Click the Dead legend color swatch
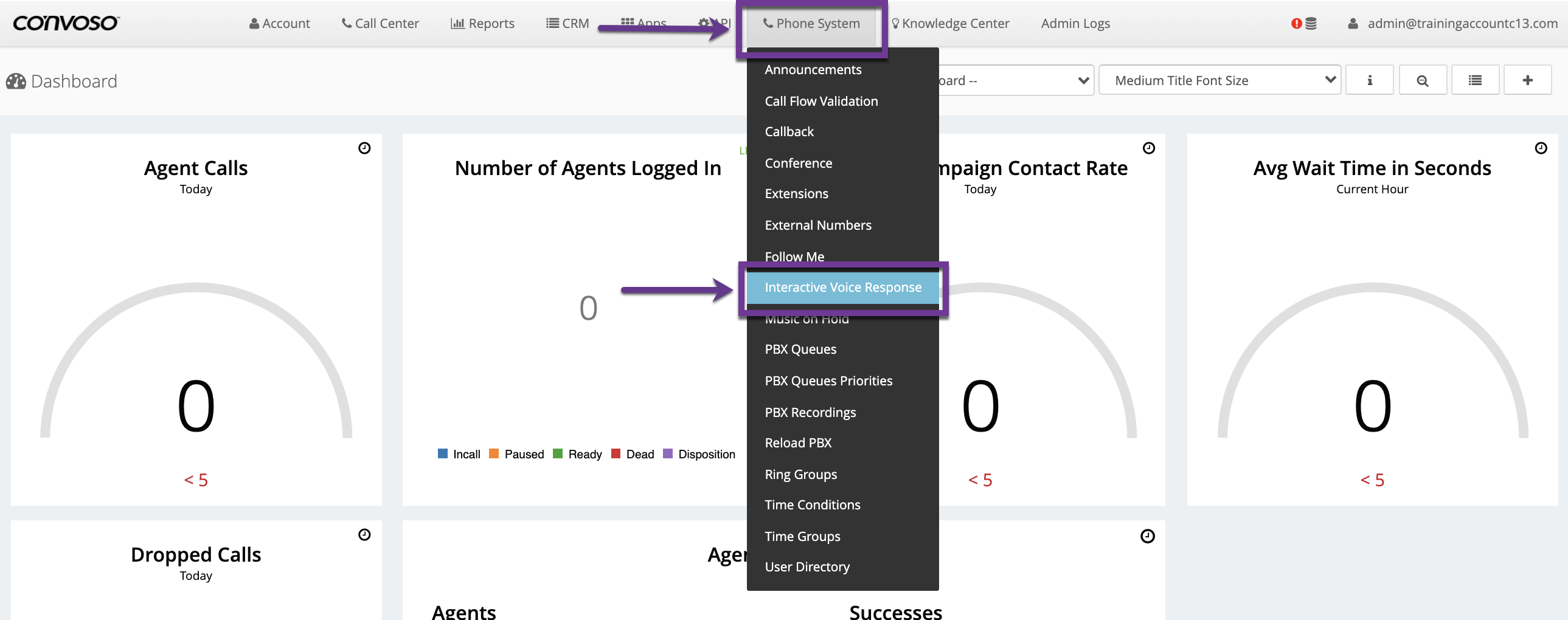This screenshot has width=1568, height=620. 616,454
